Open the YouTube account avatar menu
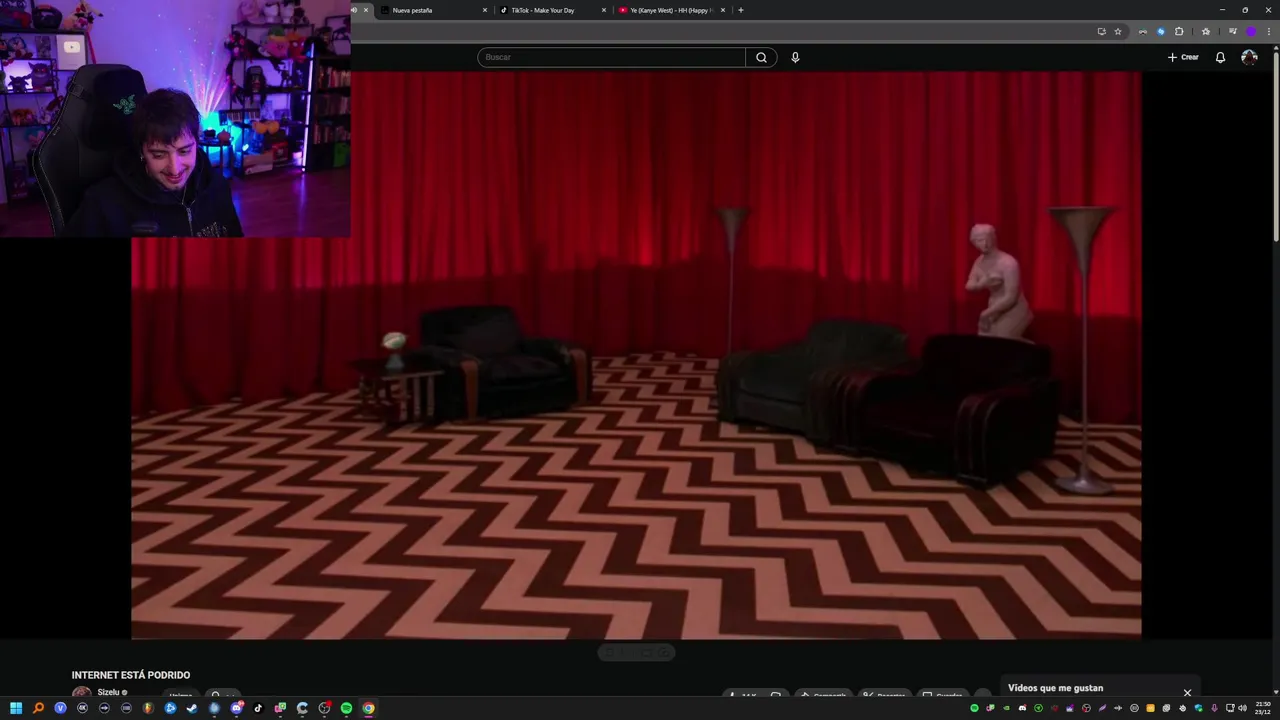The width and height of the screenshot is (1280, 720). (x=1249, y=57)
